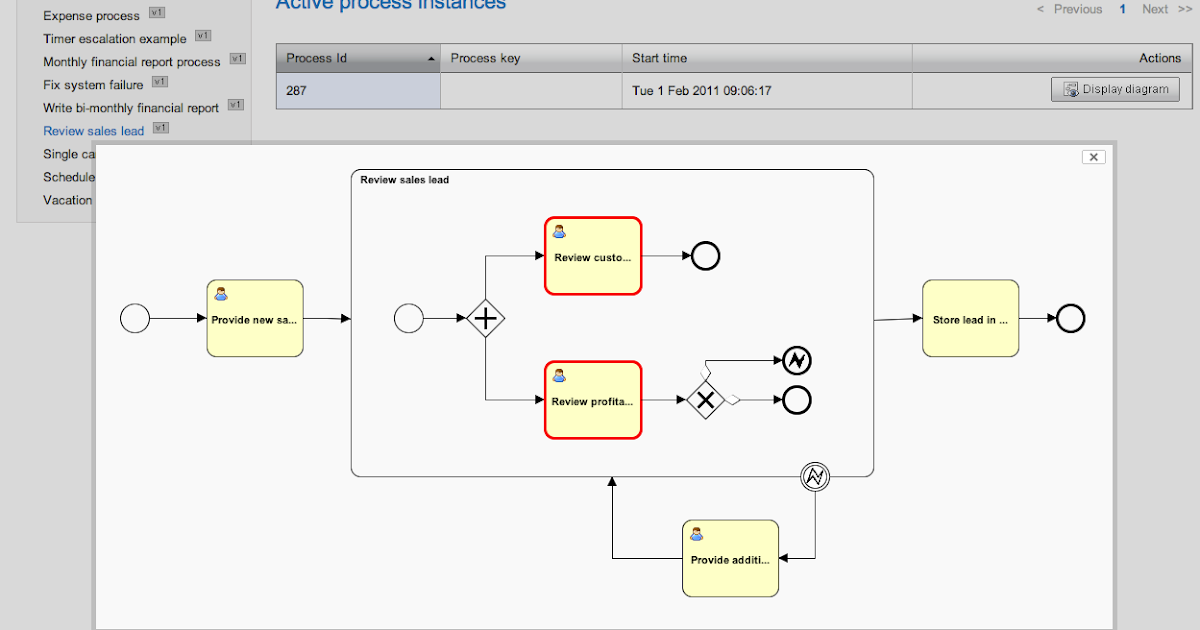Screen dimensions: 1200x630
Task: Click the user icon on "Provide new sa..." task
Action: (221, 293)
